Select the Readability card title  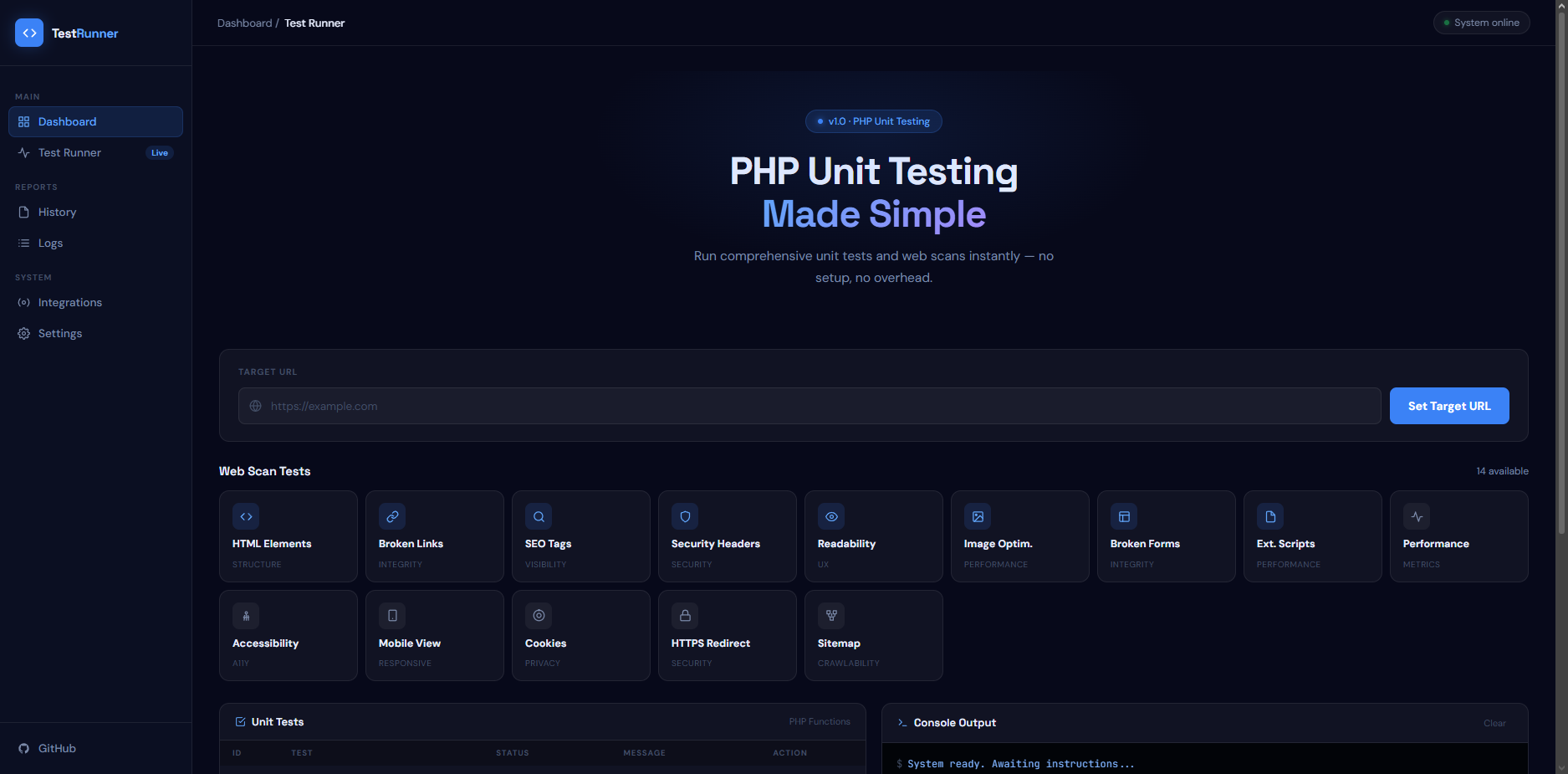click(x=846, y=544)
